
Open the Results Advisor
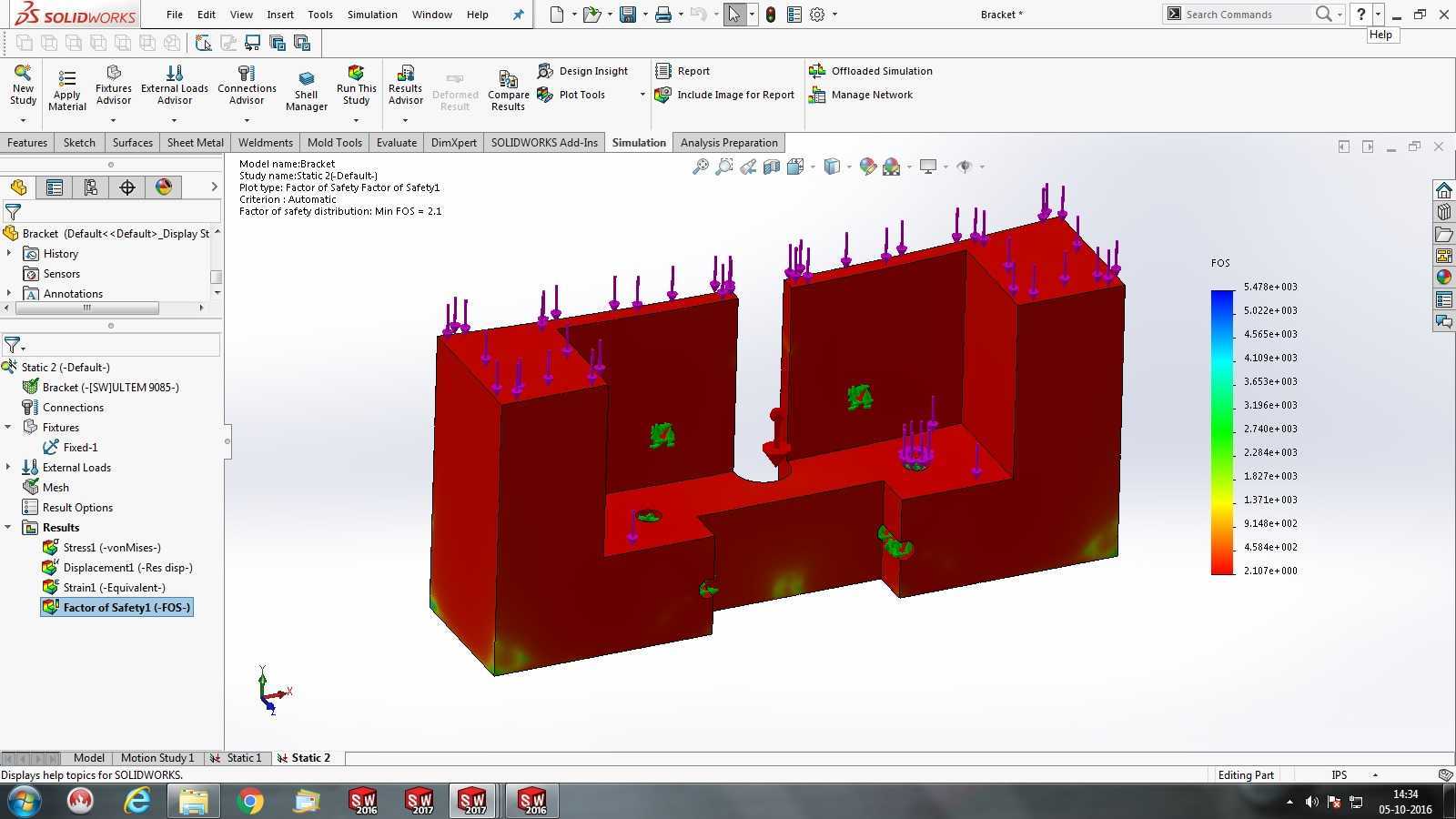[405, 86]
